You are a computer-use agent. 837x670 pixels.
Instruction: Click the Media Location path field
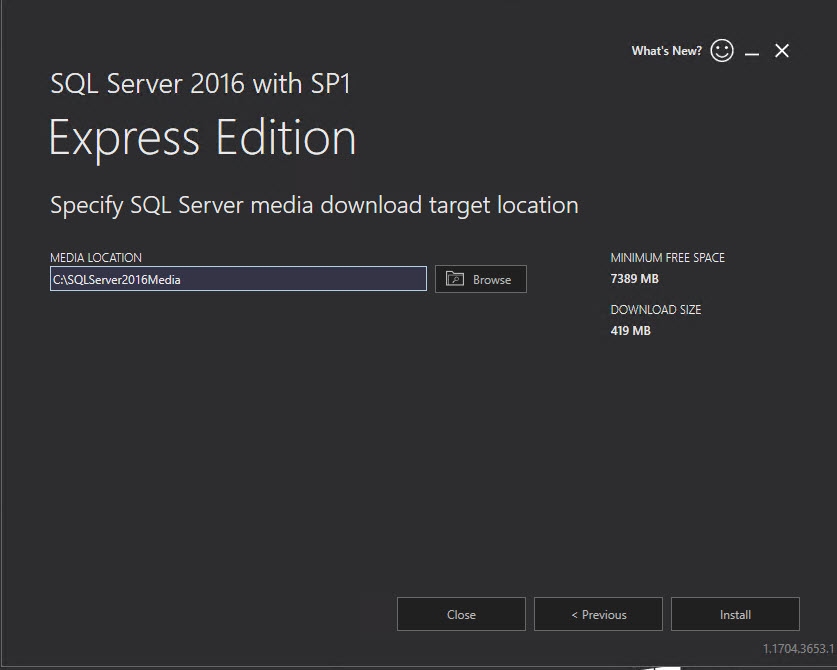(238, 279)
